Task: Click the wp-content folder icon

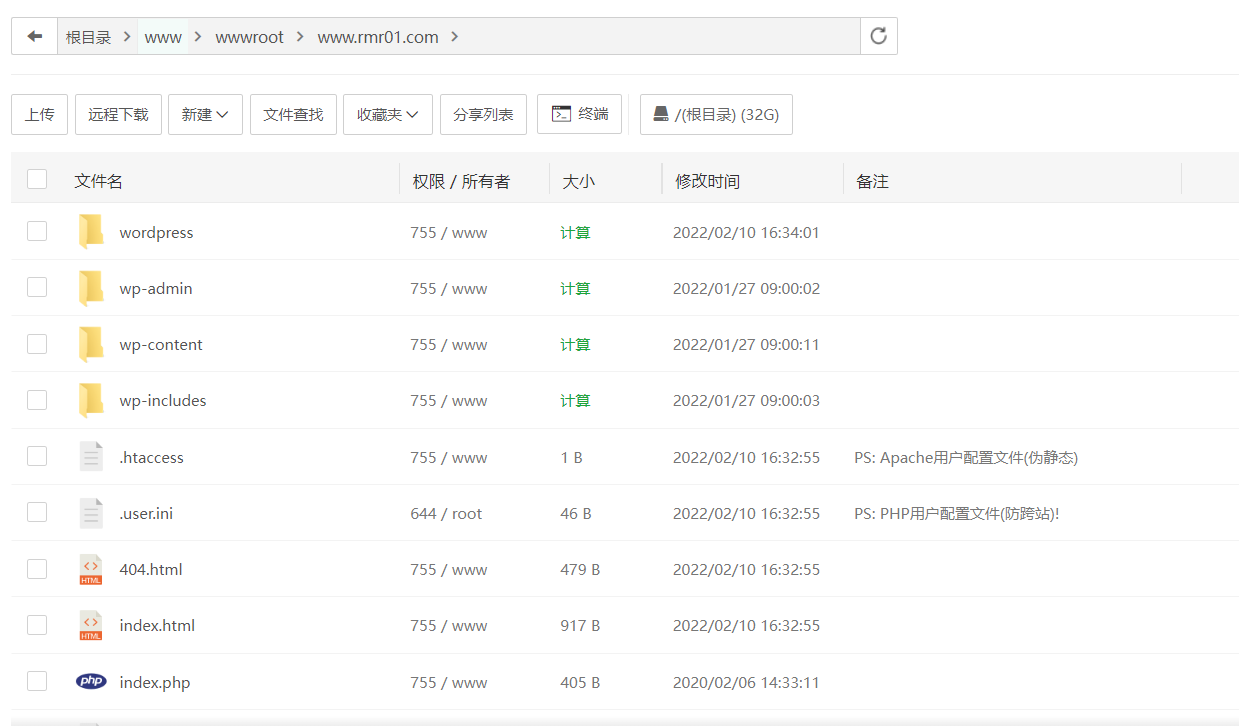Action: (91, 345)
